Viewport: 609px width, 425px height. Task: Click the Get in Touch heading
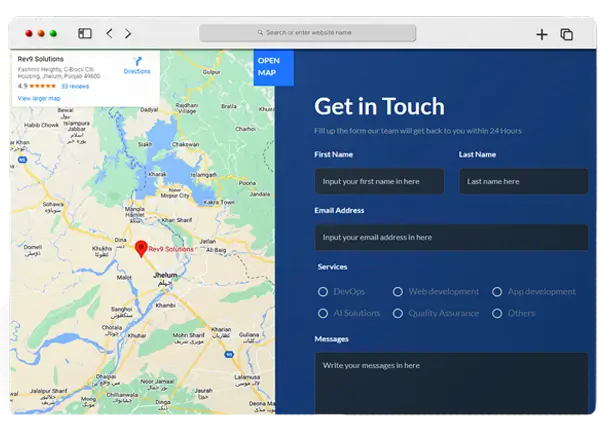point(379,106)
